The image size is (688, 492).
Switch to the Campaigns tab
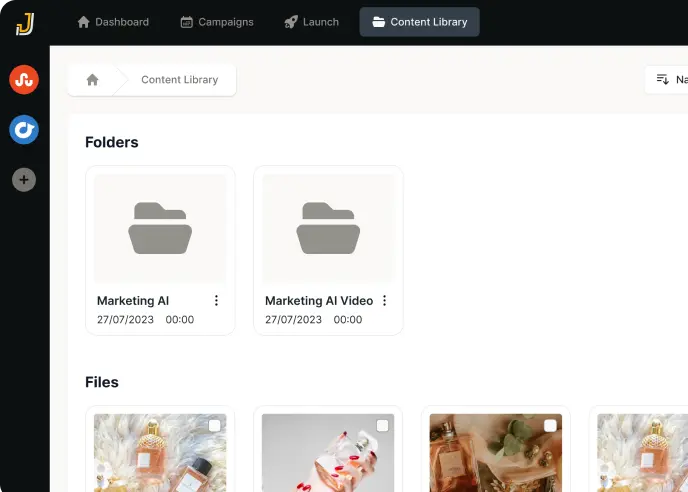217,22
